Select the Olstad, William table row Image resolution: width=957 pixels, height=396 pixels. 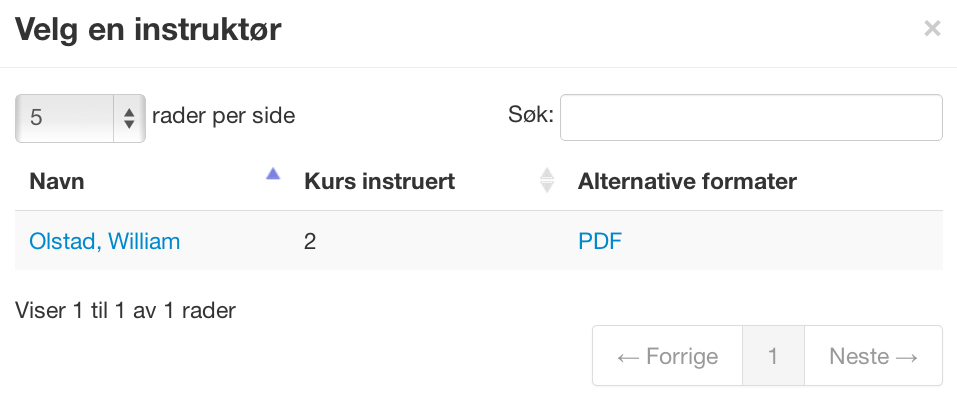(478, 241)
